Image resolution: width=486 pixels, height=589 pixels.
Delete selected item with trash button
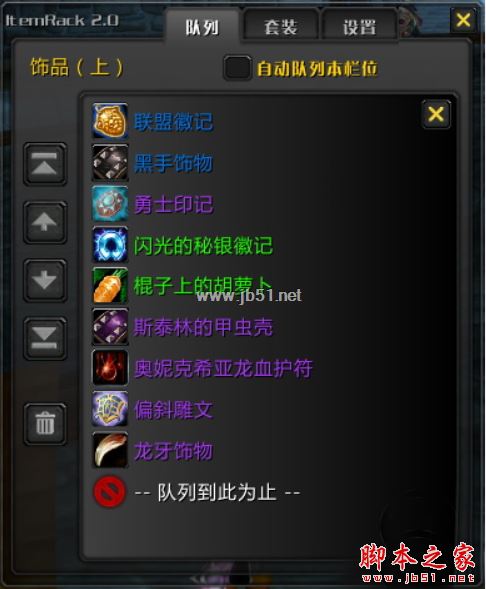[45, 424]
